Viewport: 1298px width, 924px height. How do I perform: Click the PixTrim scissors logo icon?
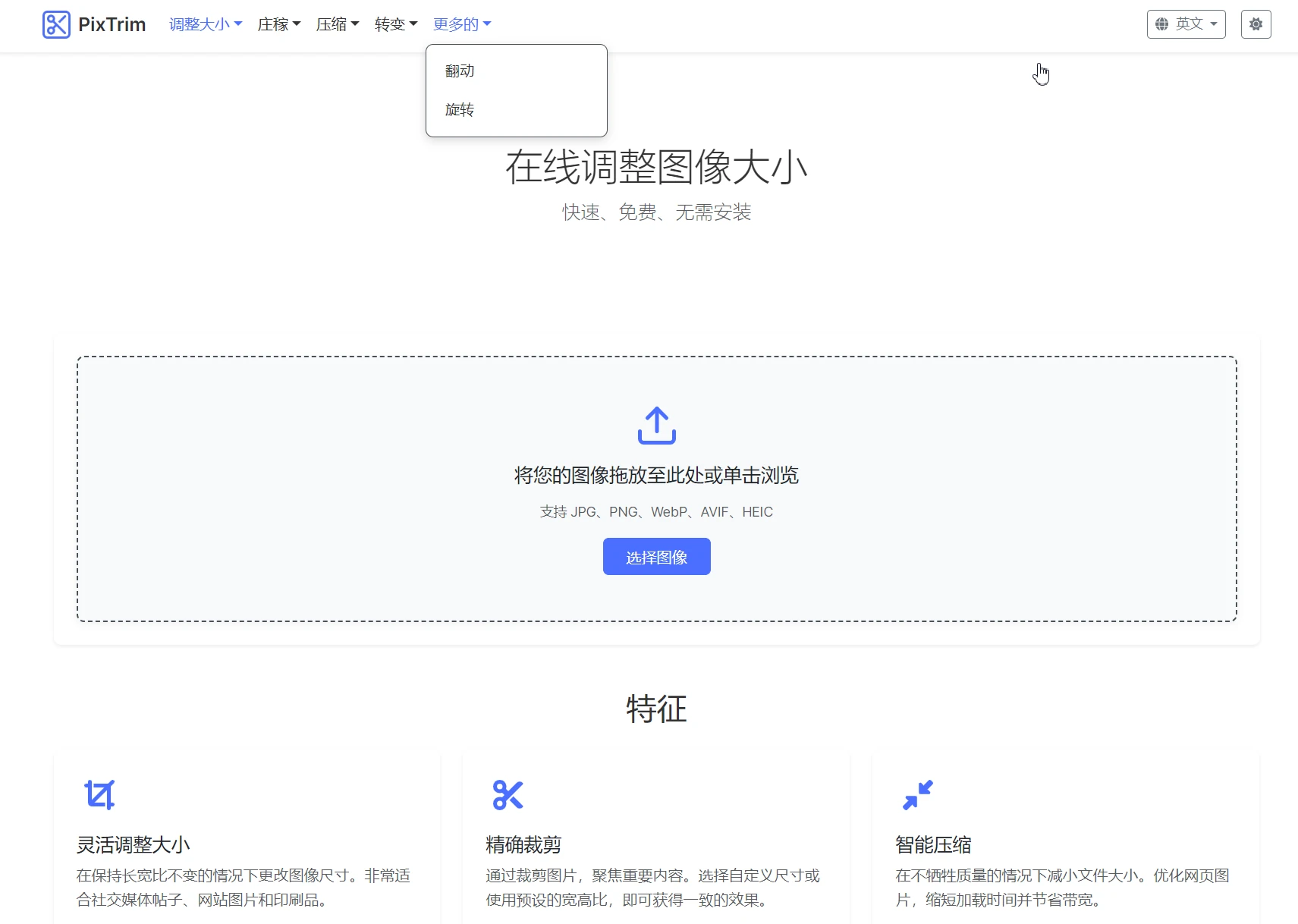[x=56, y=24]
